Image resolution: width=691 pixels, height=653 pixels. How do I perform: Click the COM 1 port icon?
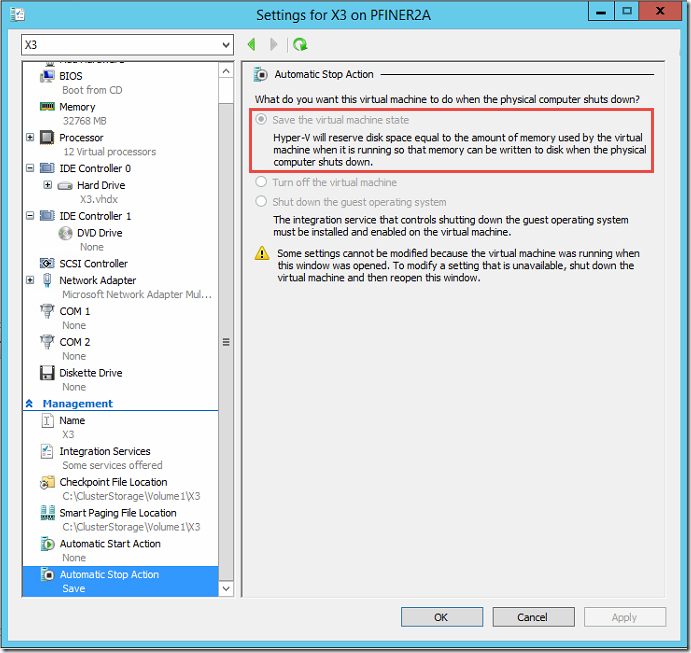click(47, 312)
